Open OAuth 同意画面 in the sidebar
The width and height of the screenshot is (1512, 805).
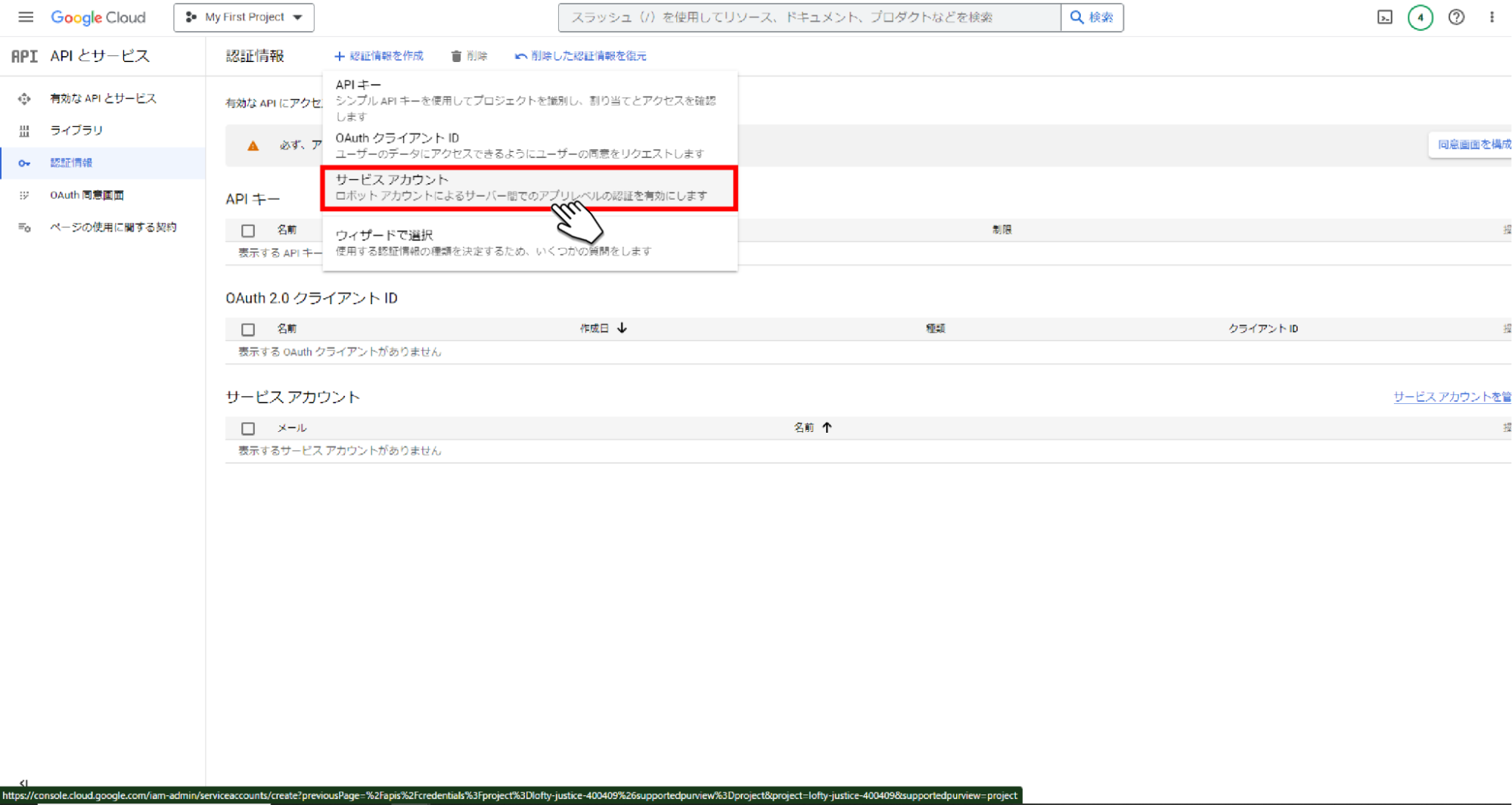103,195
